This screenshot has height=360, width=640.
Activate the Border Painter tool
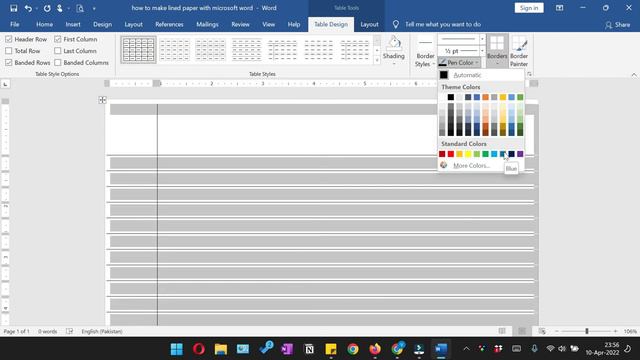tap(519, 51)
